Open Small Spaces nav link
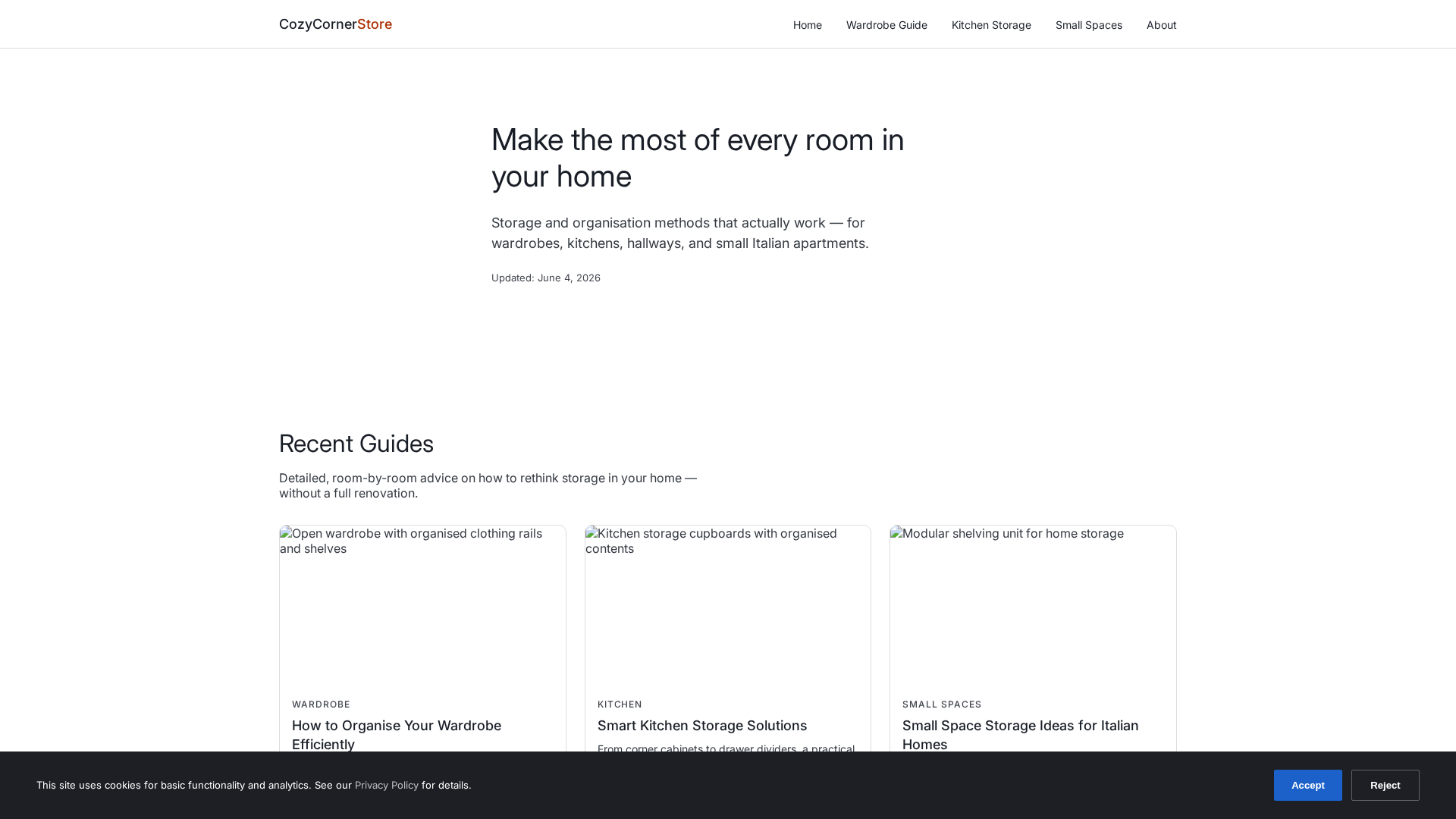Screen dimensions: 1456x819 point(1088,25)
